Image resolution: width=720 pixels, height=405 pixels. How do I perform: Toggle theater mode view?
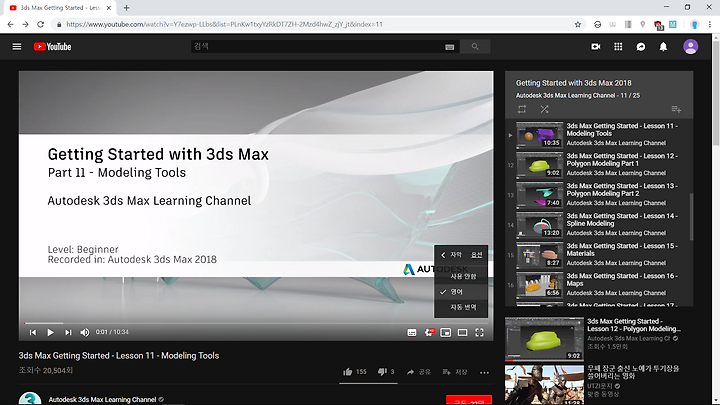pos(462,332)
